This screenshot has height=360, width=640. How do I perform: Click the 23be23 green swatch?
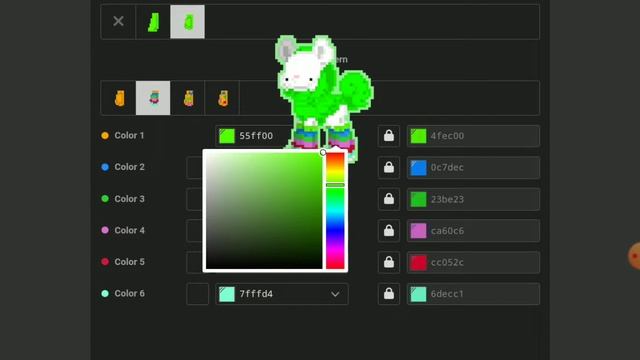pos(418,199)
